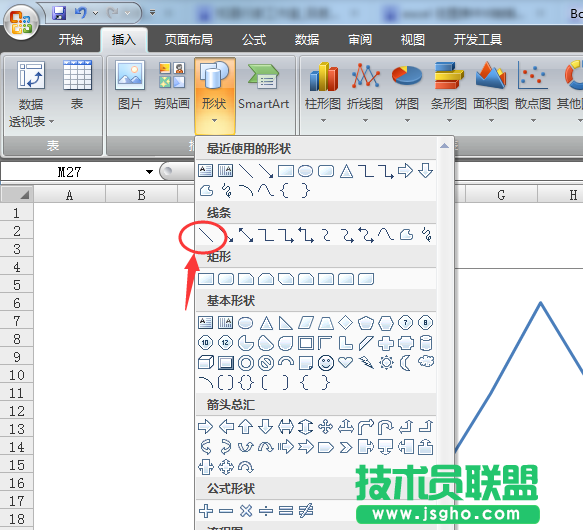Pick down arrow in 最近使用的形状
583x530 pixels.
click(x=426, y=170)
